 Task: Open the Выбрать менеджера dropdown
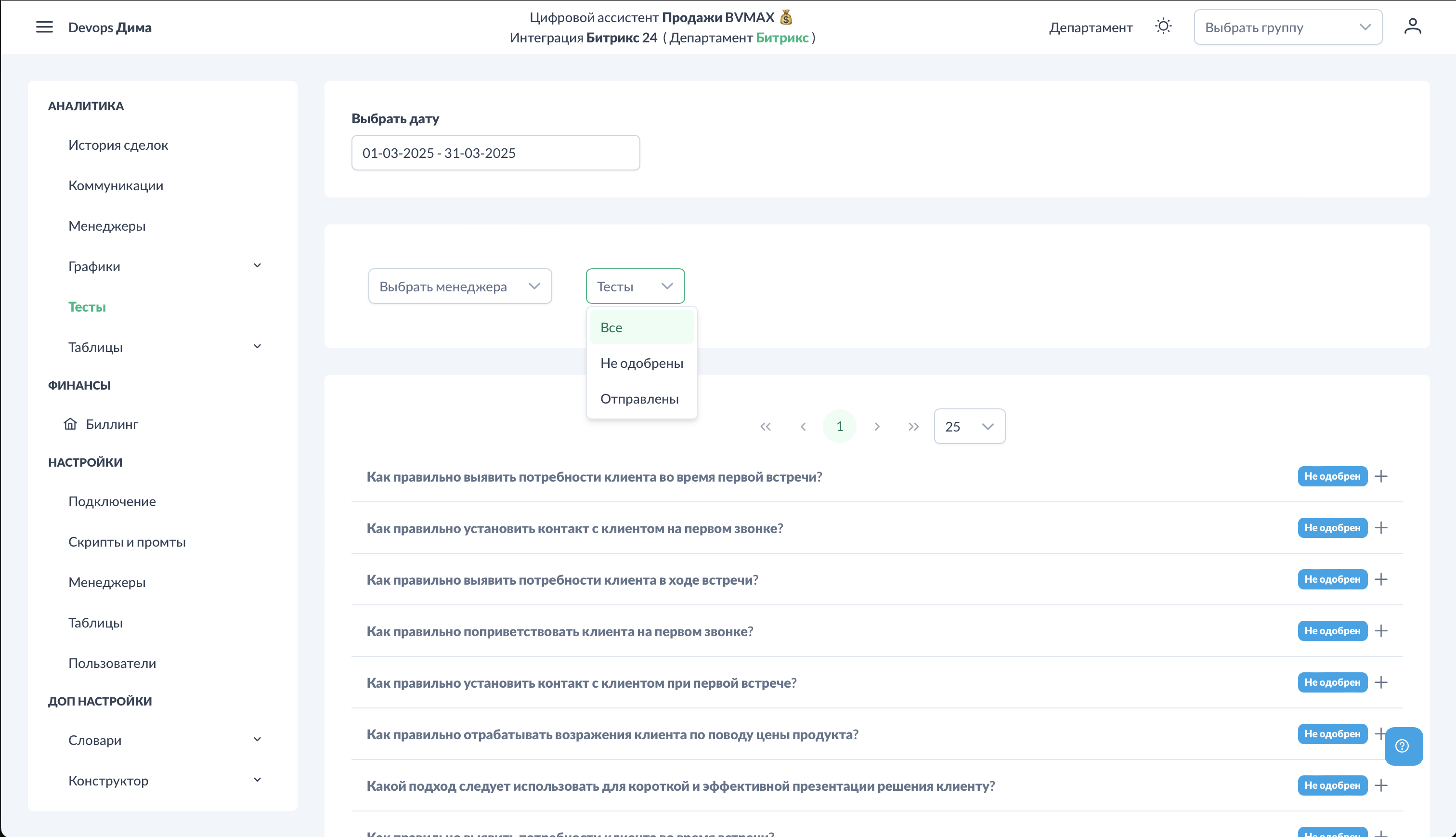pyautogui.click(x=460, y=286)
